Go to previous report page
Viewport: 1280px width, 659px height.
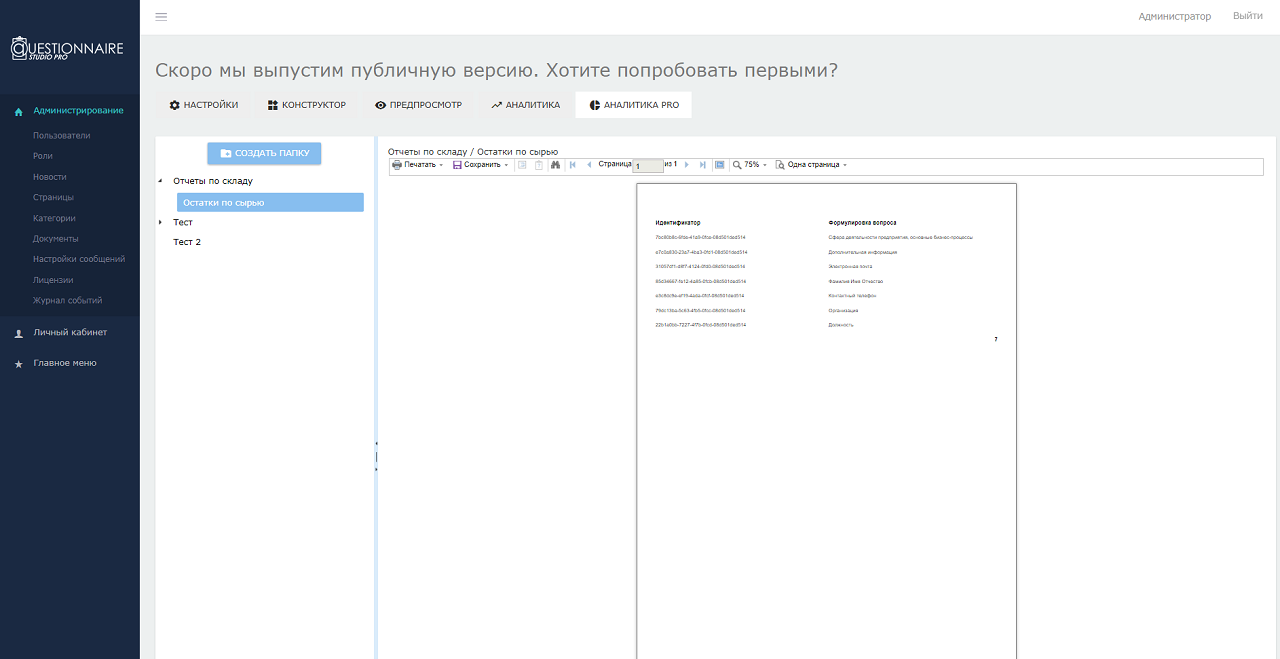click(x=588, y=165)
